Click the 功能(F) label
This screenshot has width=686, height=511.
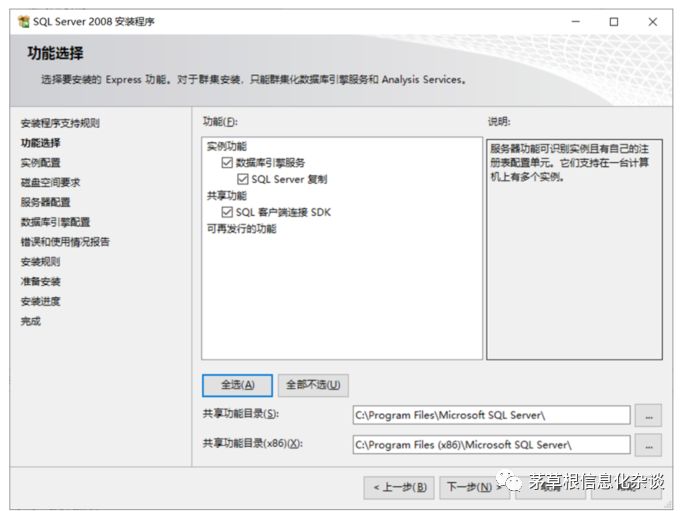click(x=220, y=122)
